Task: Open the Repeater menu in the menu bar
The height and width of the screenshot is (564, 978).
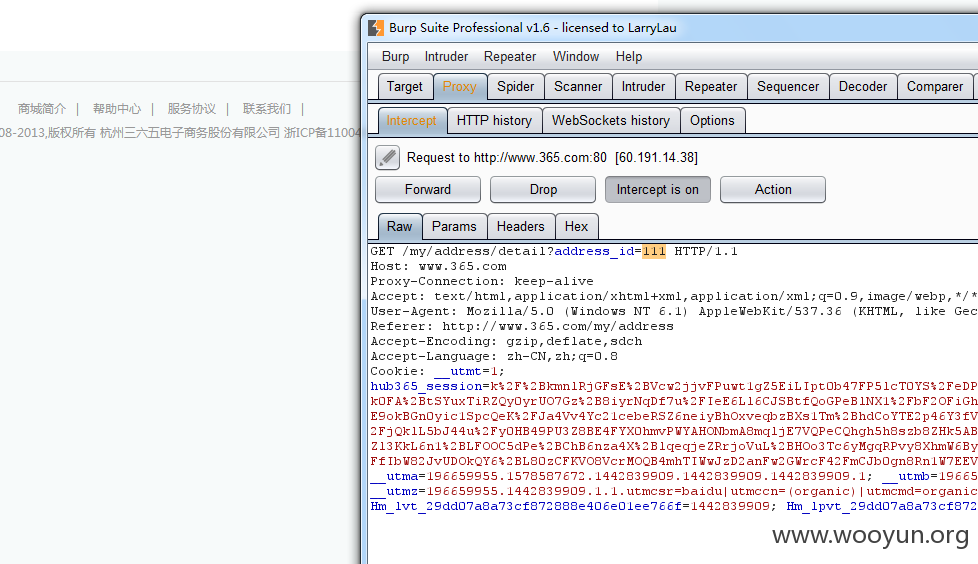Action: coord(510,57)
